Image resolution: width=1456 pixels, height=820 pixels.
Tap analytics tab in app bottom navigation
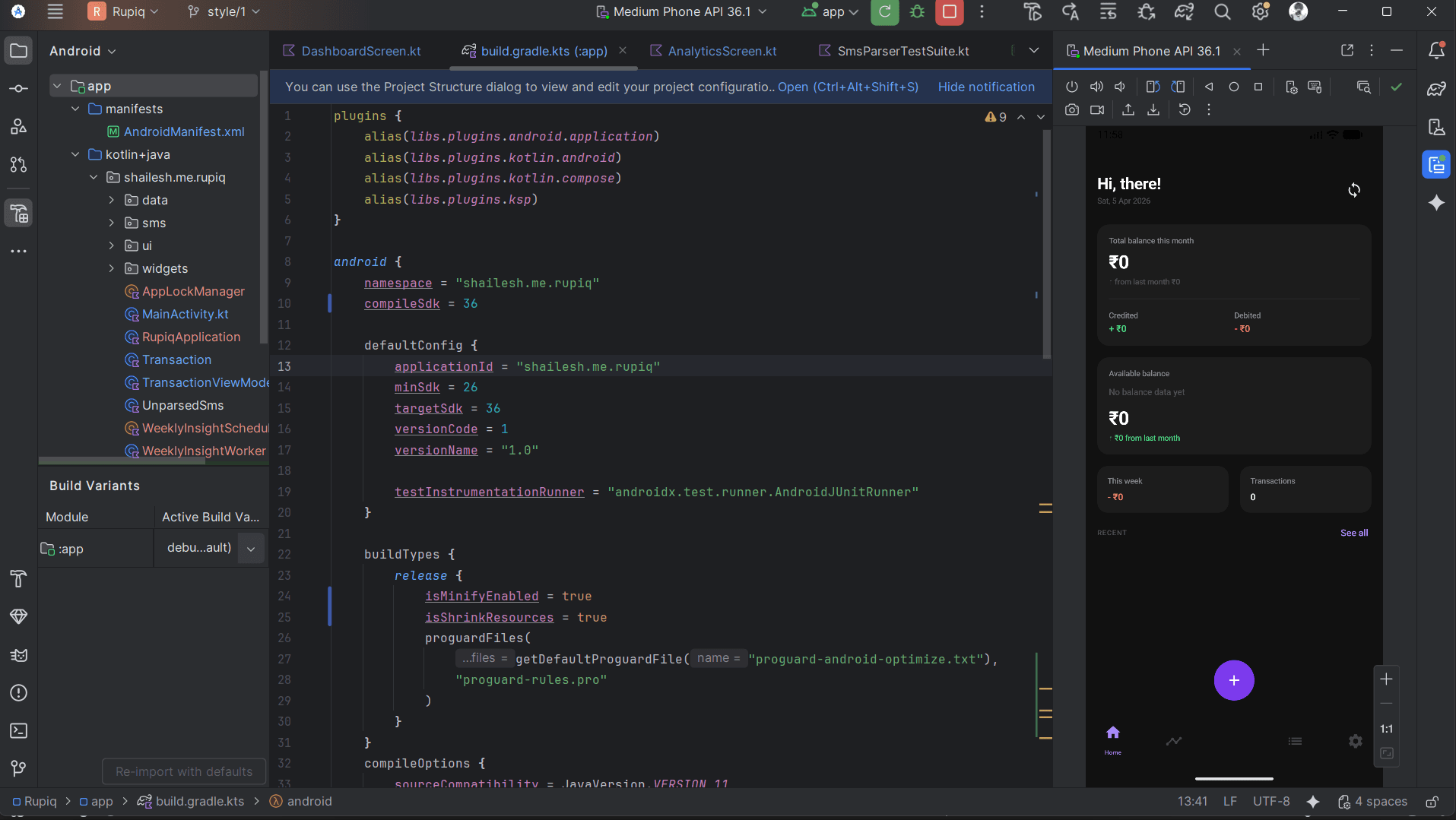pos(1174,741)
